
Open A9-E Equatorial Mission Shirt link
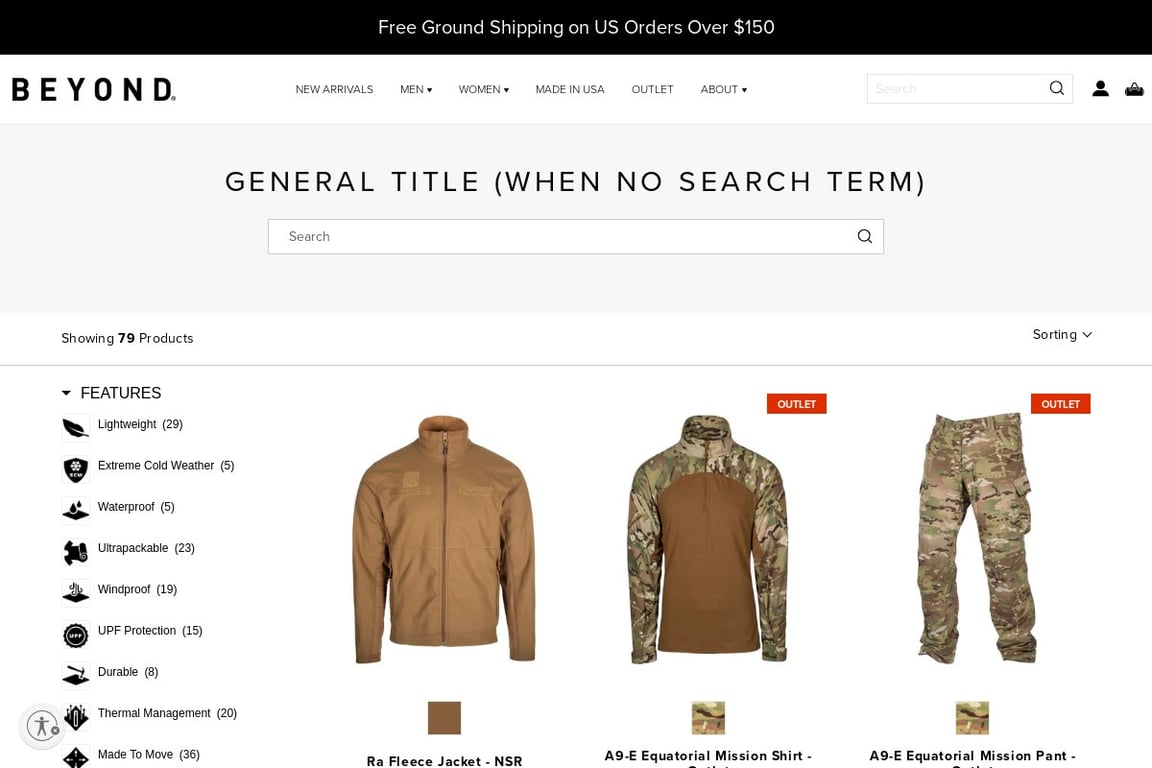coord(708,757)
